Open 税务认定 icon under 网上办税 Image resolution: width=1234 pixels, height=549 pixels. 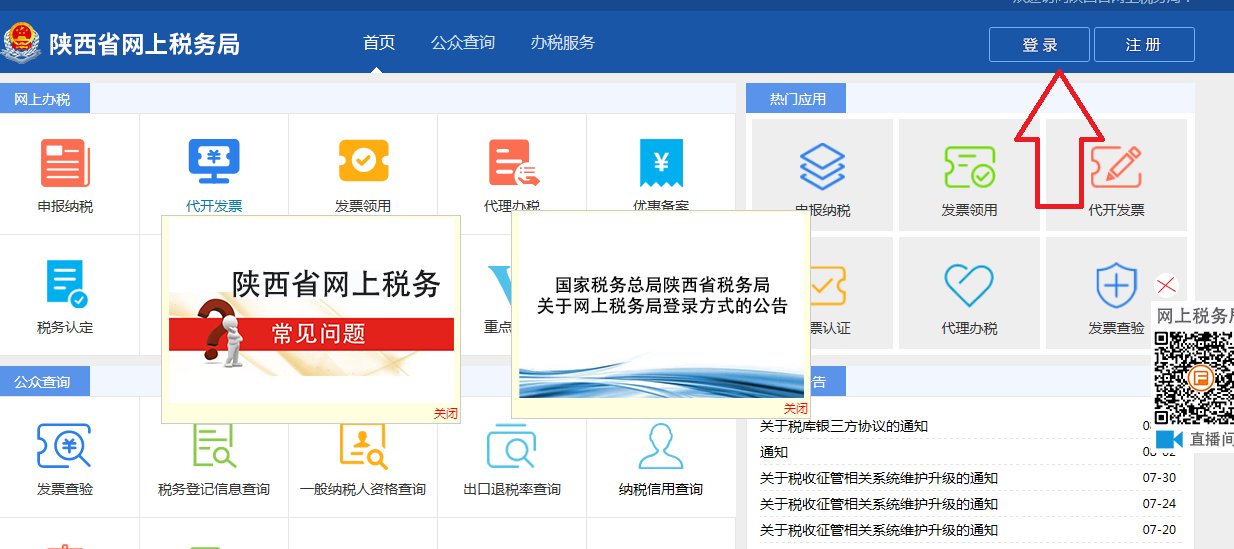(x=65, y=283)
